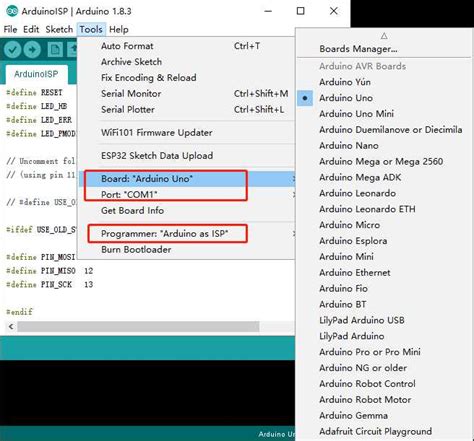Select Arduino Gemma board
Viewport: 474px width, 441px height.
384,416
